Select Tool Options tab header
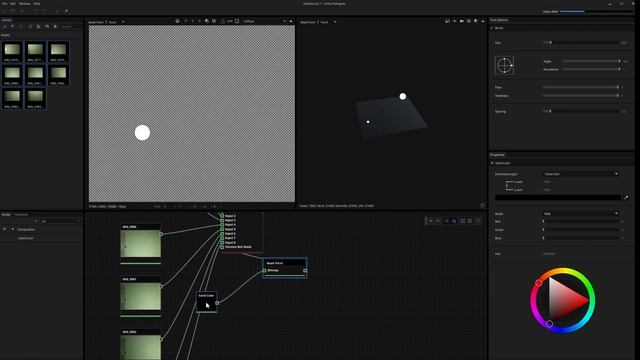Viewport: 640px width, 360px height. click(499, 20)
